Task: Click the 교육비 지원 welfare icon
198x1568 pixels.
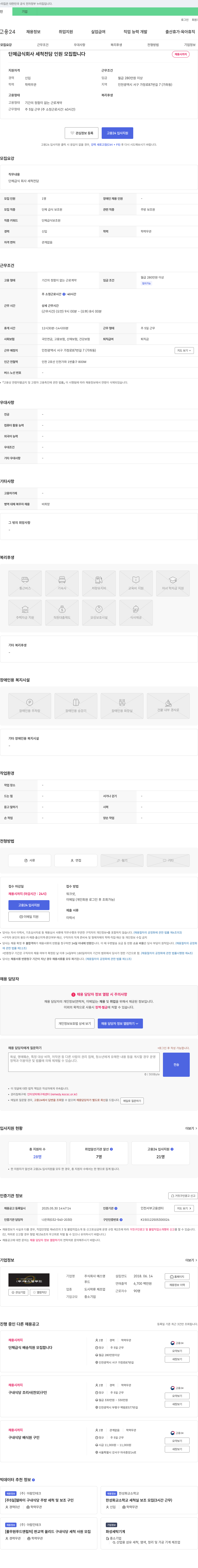Action: (x=136, y=583)
